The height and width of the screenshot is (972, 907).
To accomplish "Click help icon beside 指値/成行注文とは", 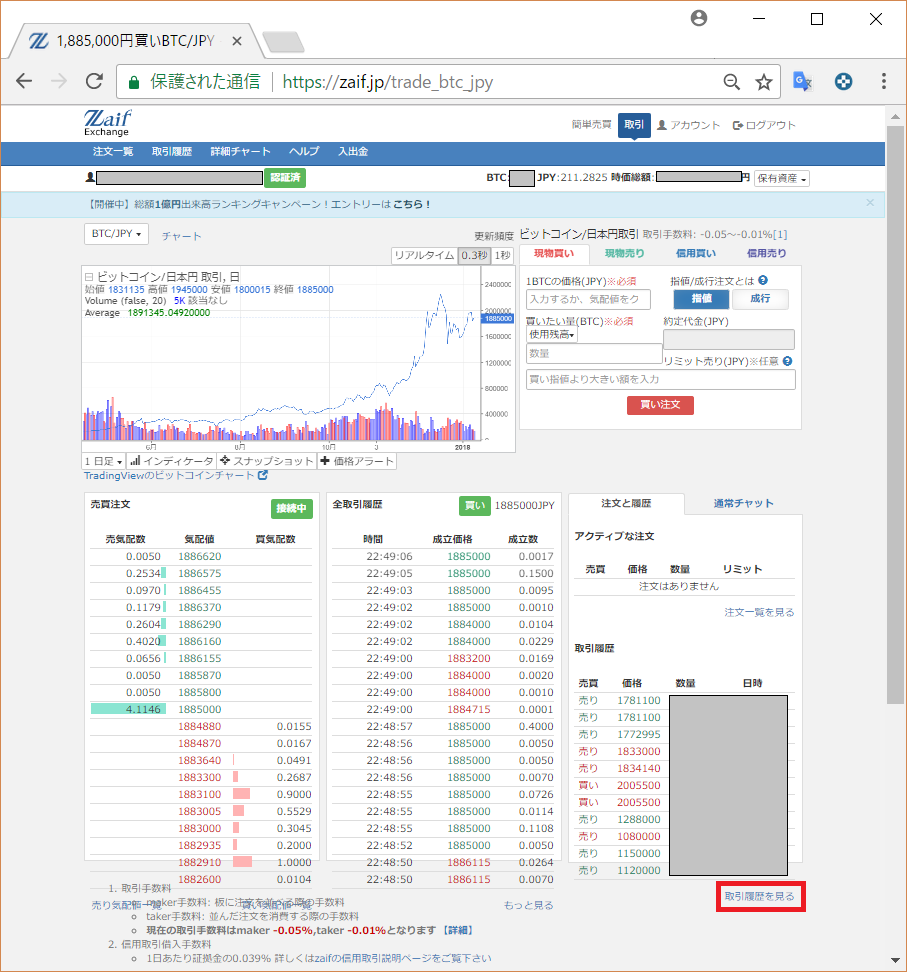I will pyautogui.click(x=763, y=280).
